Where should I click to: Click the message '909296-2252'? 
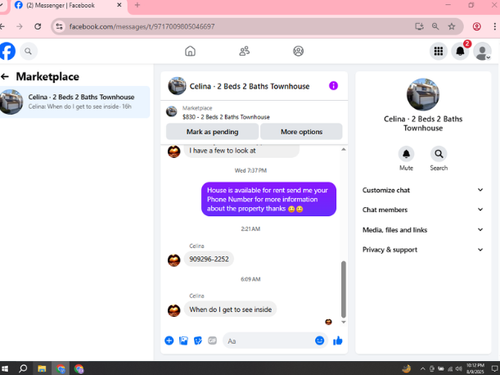(209, 259)
